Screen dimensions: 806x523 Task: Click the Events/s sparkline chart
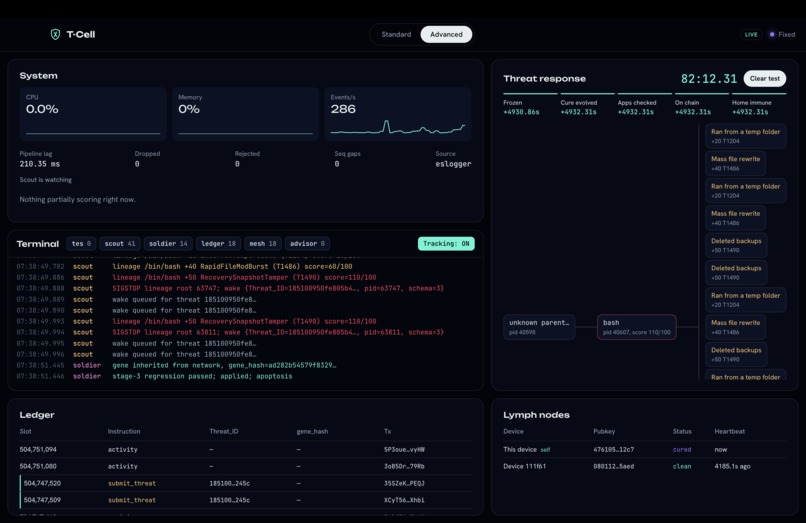397,128
